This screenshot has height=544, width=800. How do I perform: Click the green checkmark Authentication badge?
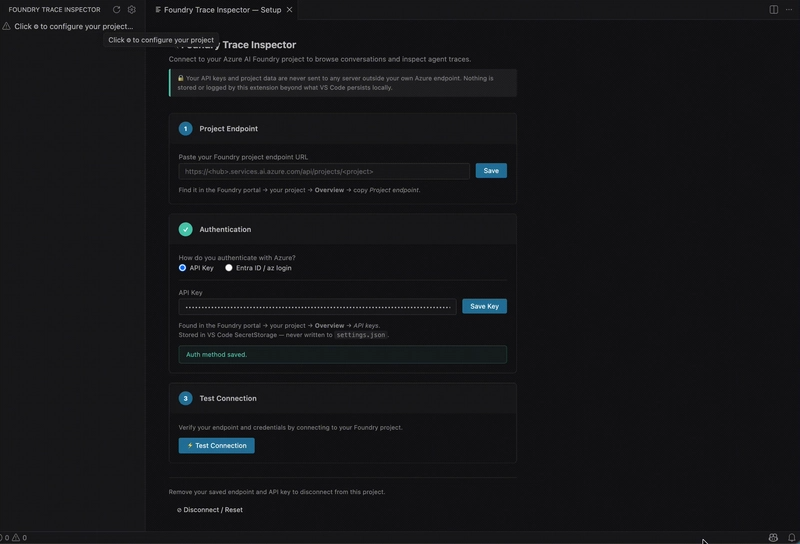[x=186, y=229]
